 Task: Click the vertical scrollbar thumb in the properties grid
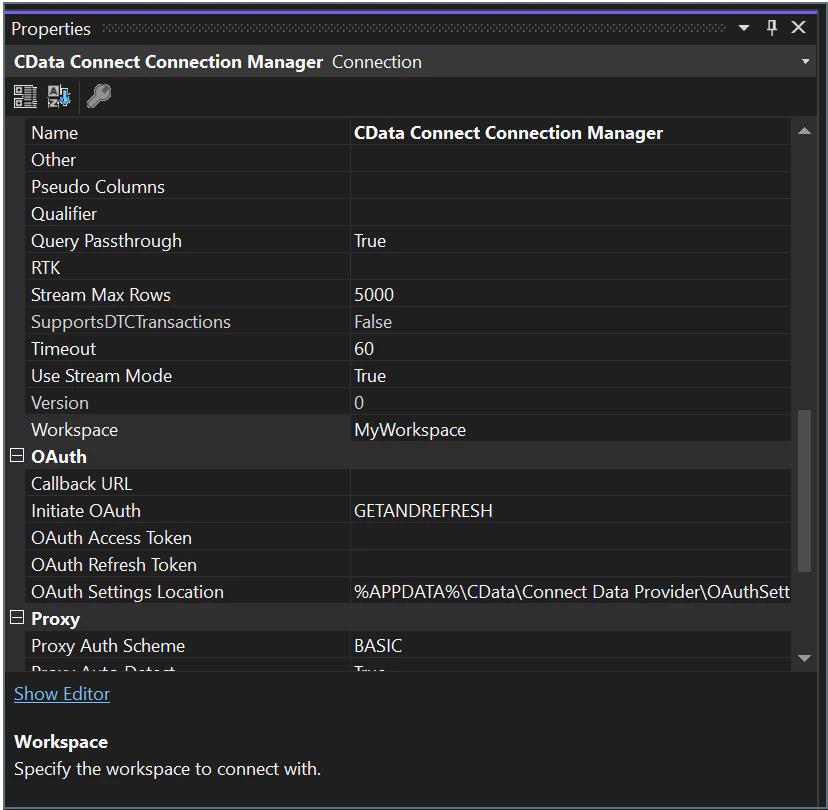coord(804,490)
